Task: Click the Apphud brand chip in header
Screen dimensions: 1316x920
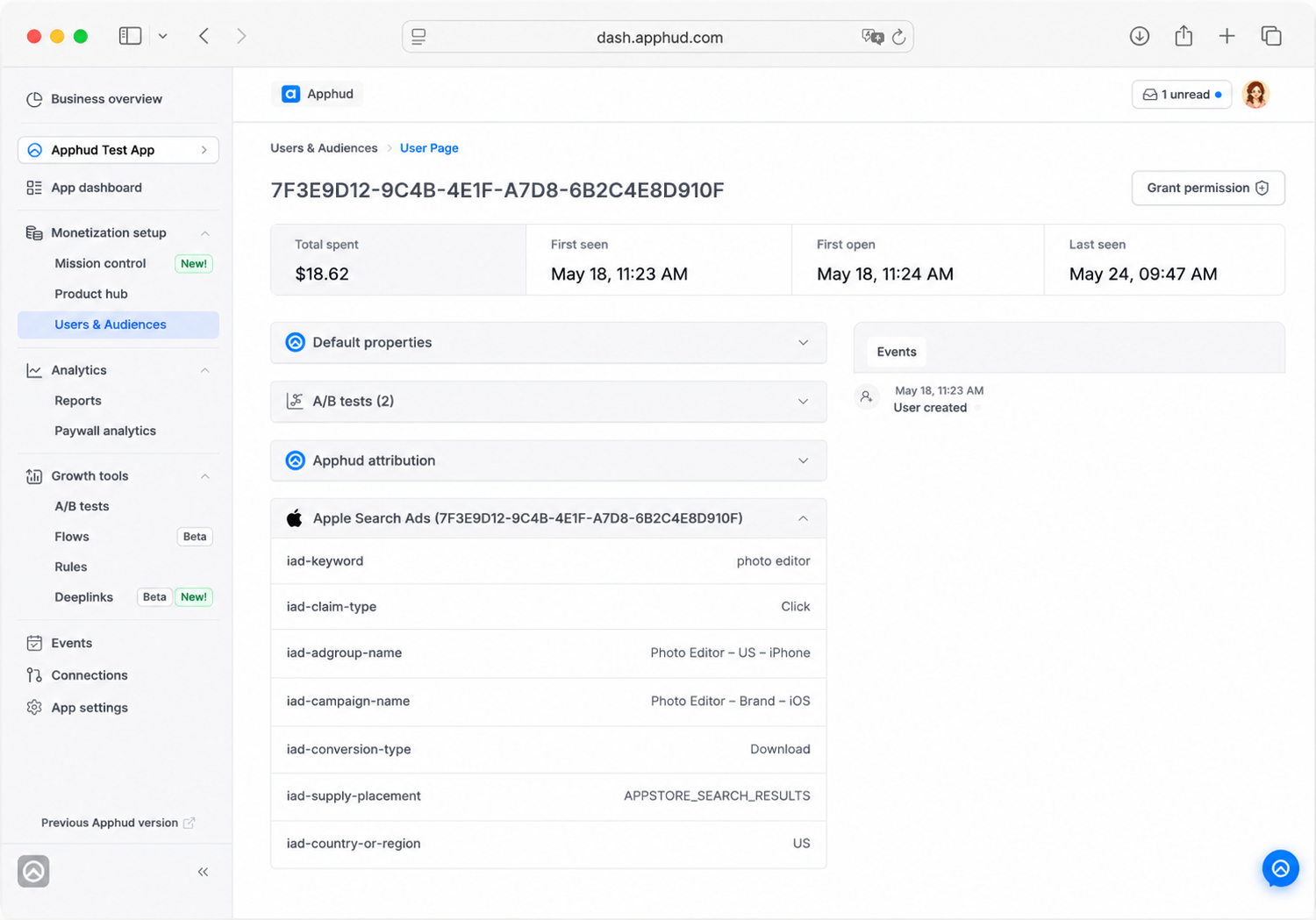Action: click(317, 94)
